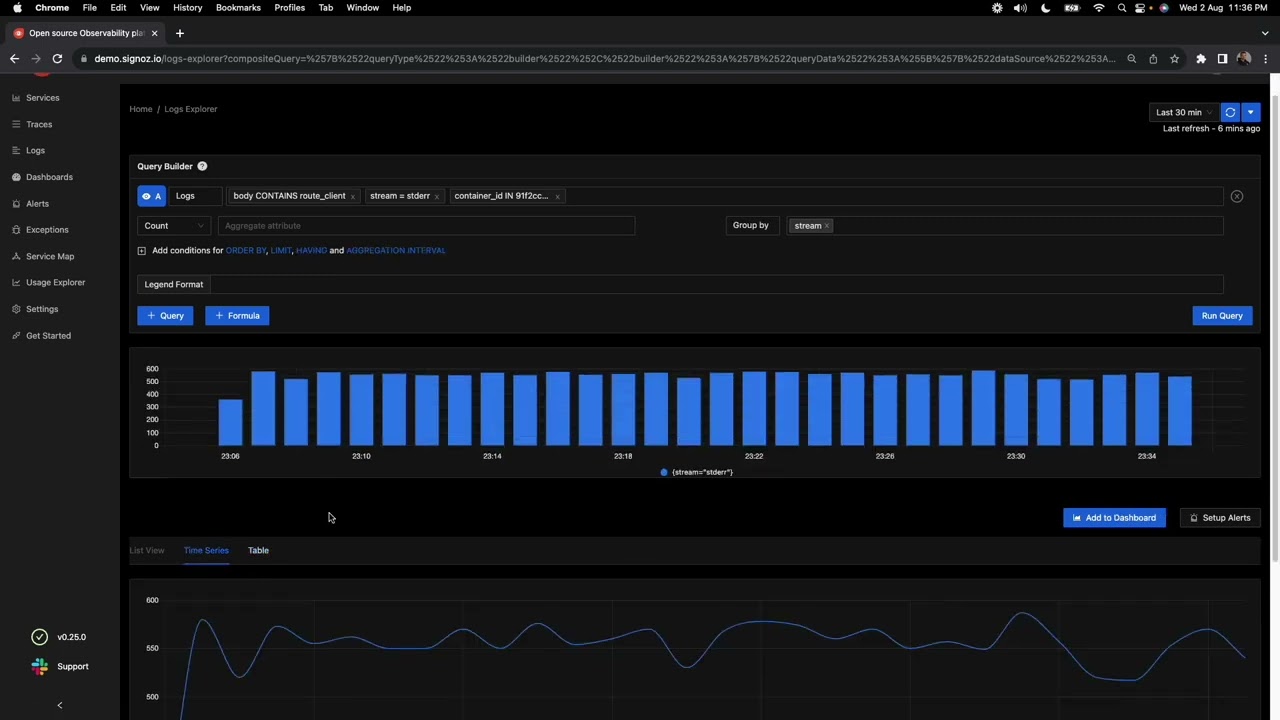Open Chrome File menu
This screenshot has width=1280, height=720.
pyautogui.click(x=90, y=8)
